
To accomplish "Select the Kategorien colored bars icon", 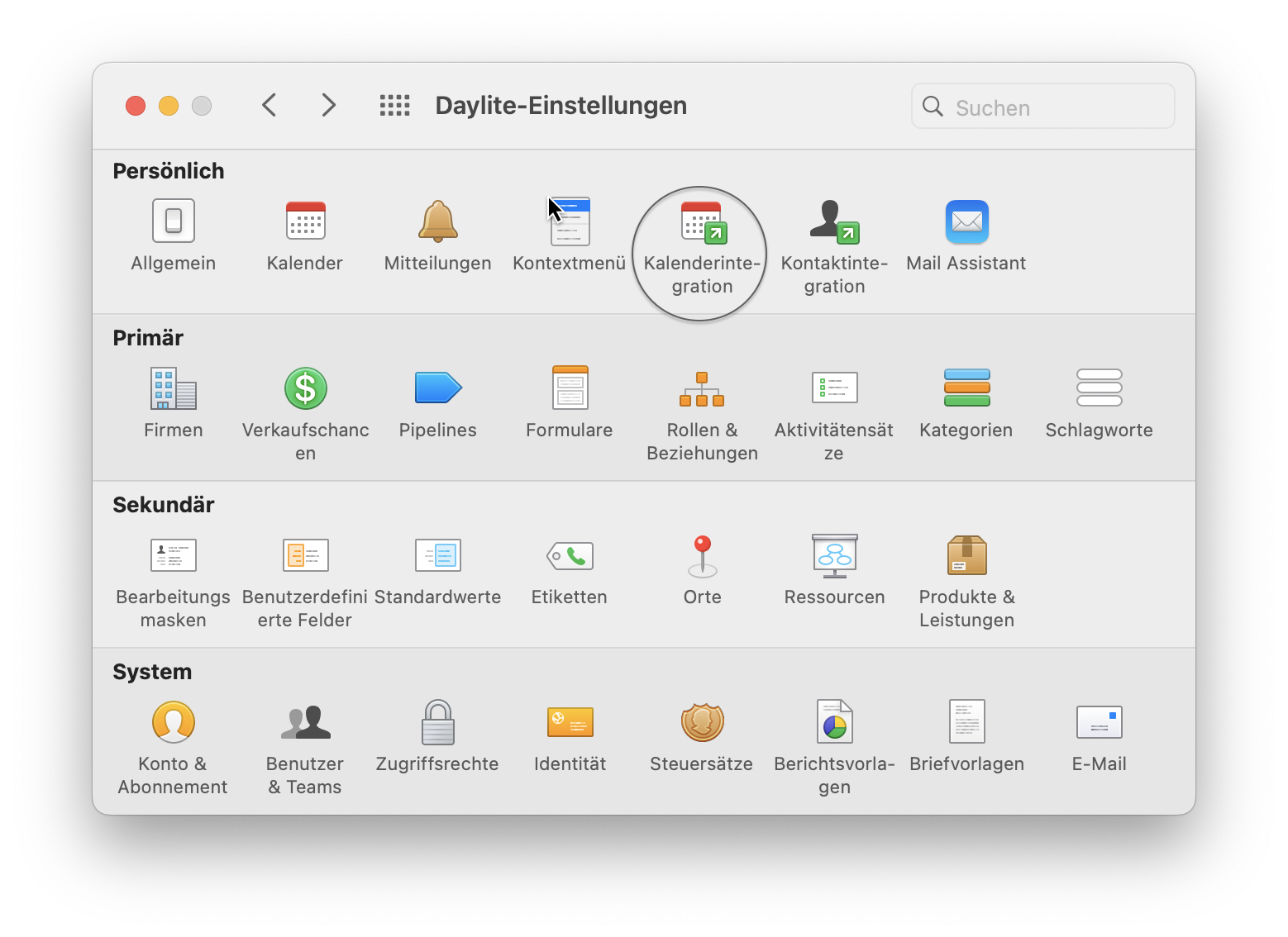I will pos(966,388).
